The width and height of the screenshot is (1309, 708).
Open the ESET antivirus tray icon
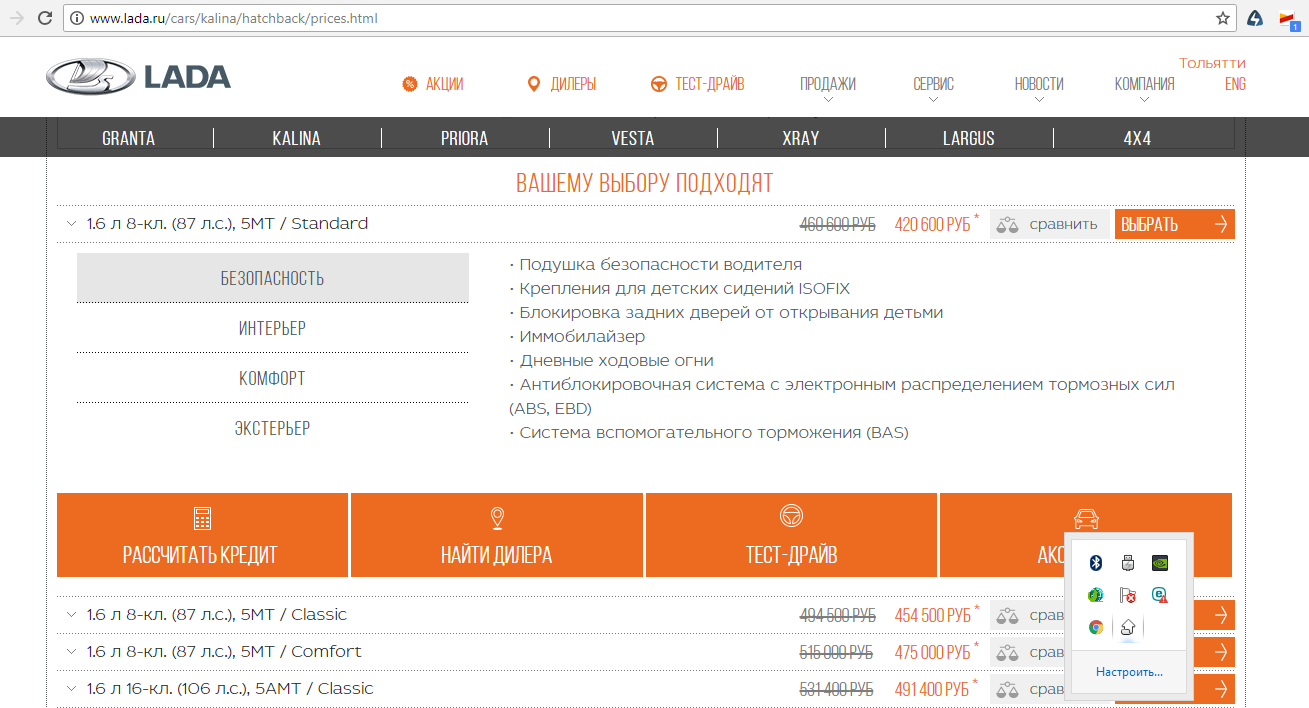click(1159, 595)
